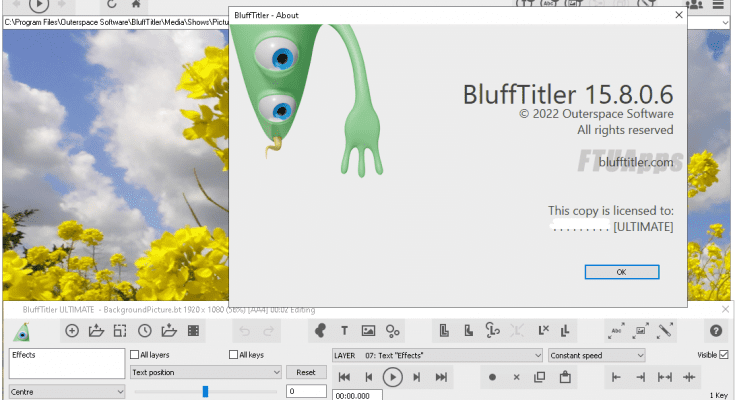Jump to last key button
735x400 pixels.
coord(441,377)
